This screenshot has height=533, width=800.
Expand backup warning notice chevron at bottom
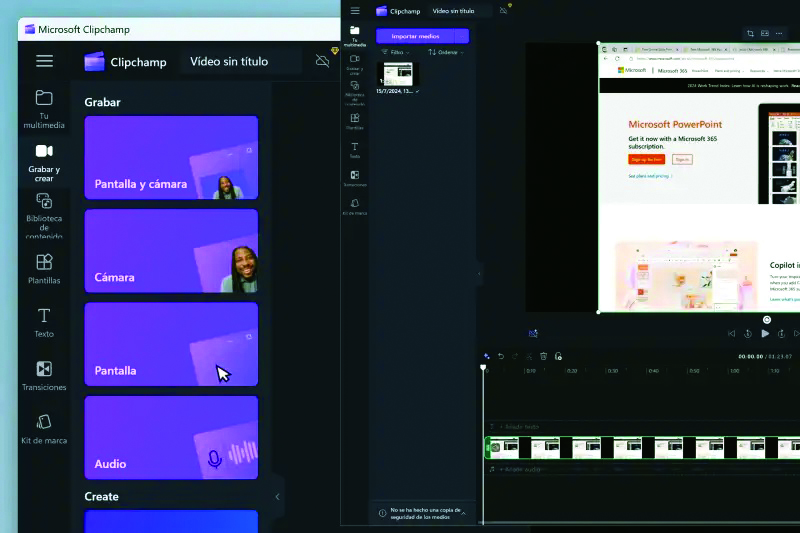click(x=463, y=514)
